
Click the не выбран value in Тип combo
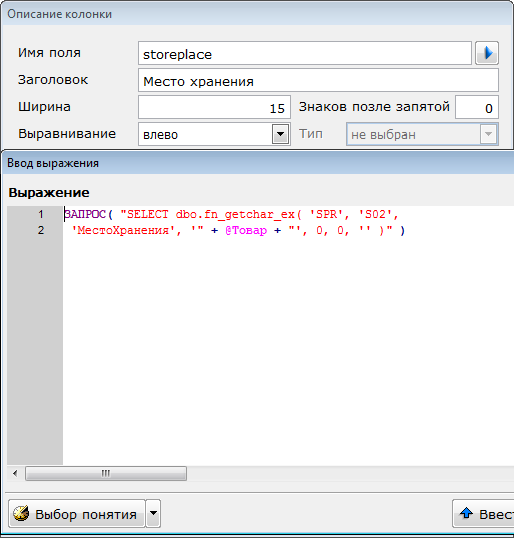click(383, 134)
